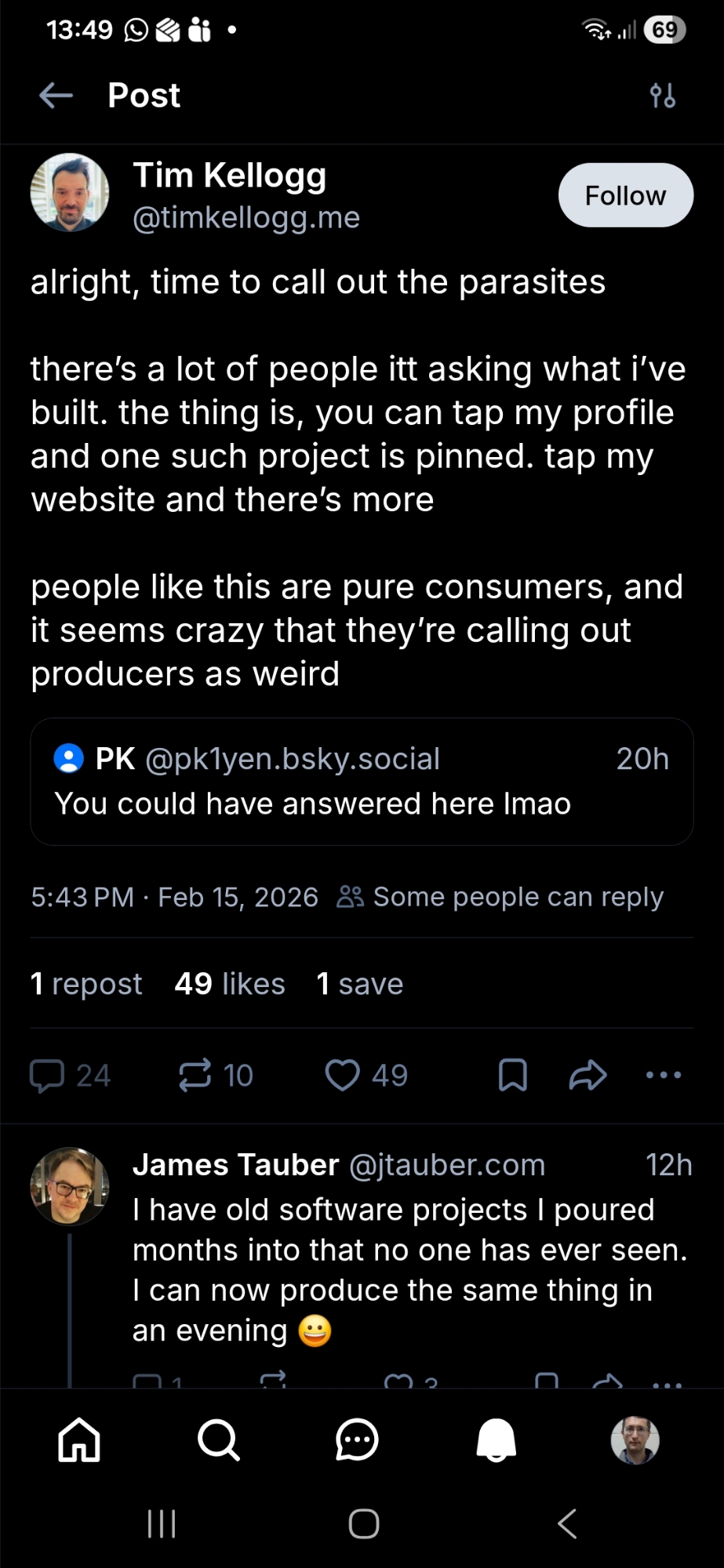The height and width of the screenshot is (1568, 724).
Task: View the list of 49 likes
Action: pos(230,984)
